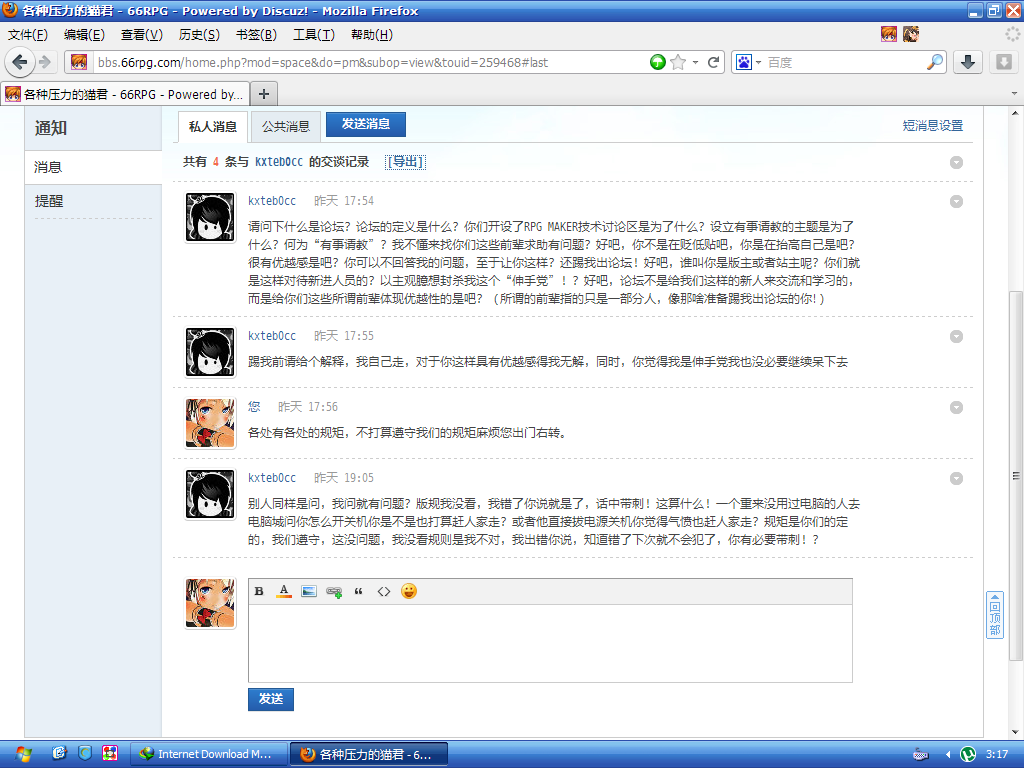
Task: Open the 编辑(E) menu
Action: [x=84, y=35]
